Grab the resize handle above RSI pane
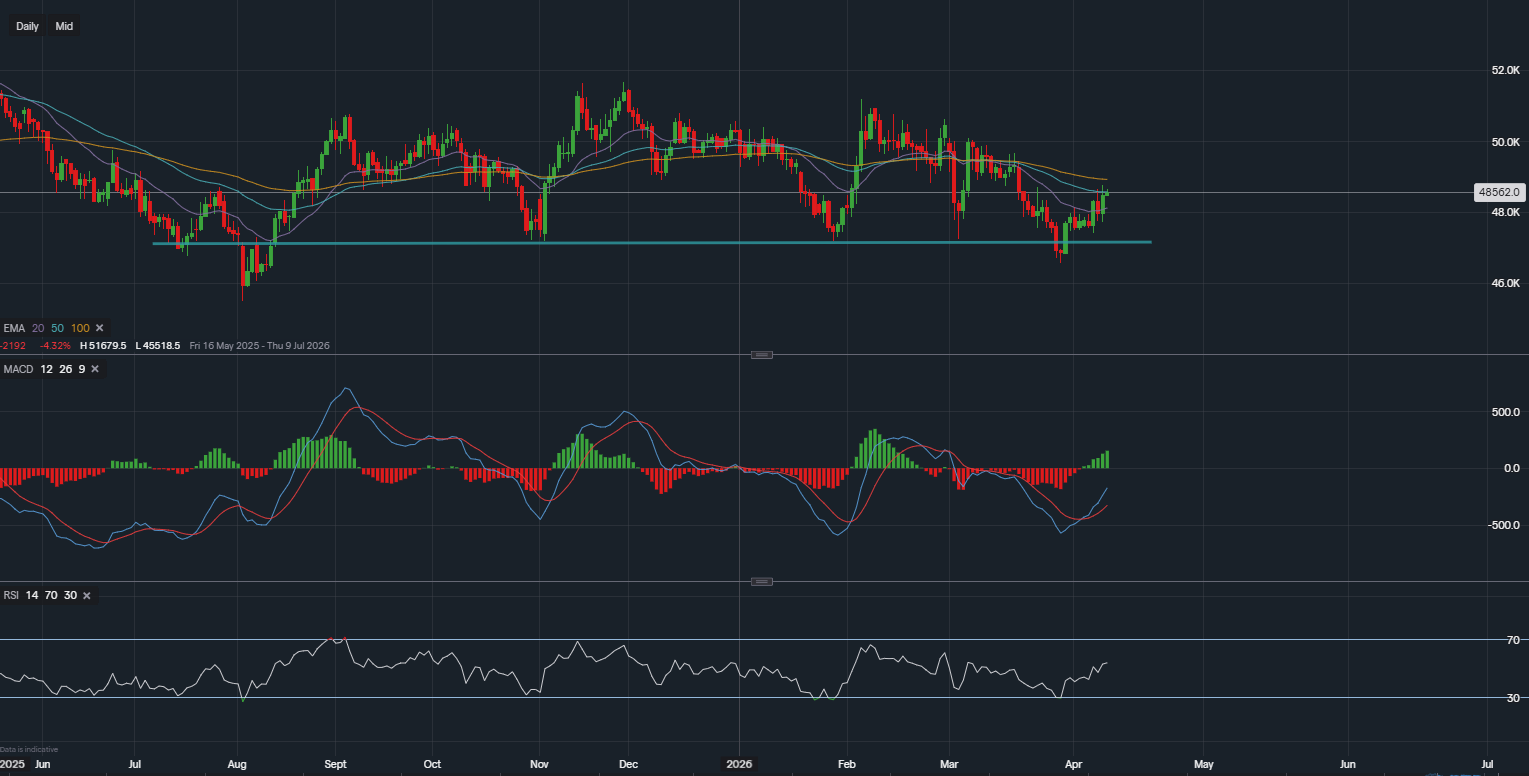The image size is (1529, 776). (x=761, y=581)
